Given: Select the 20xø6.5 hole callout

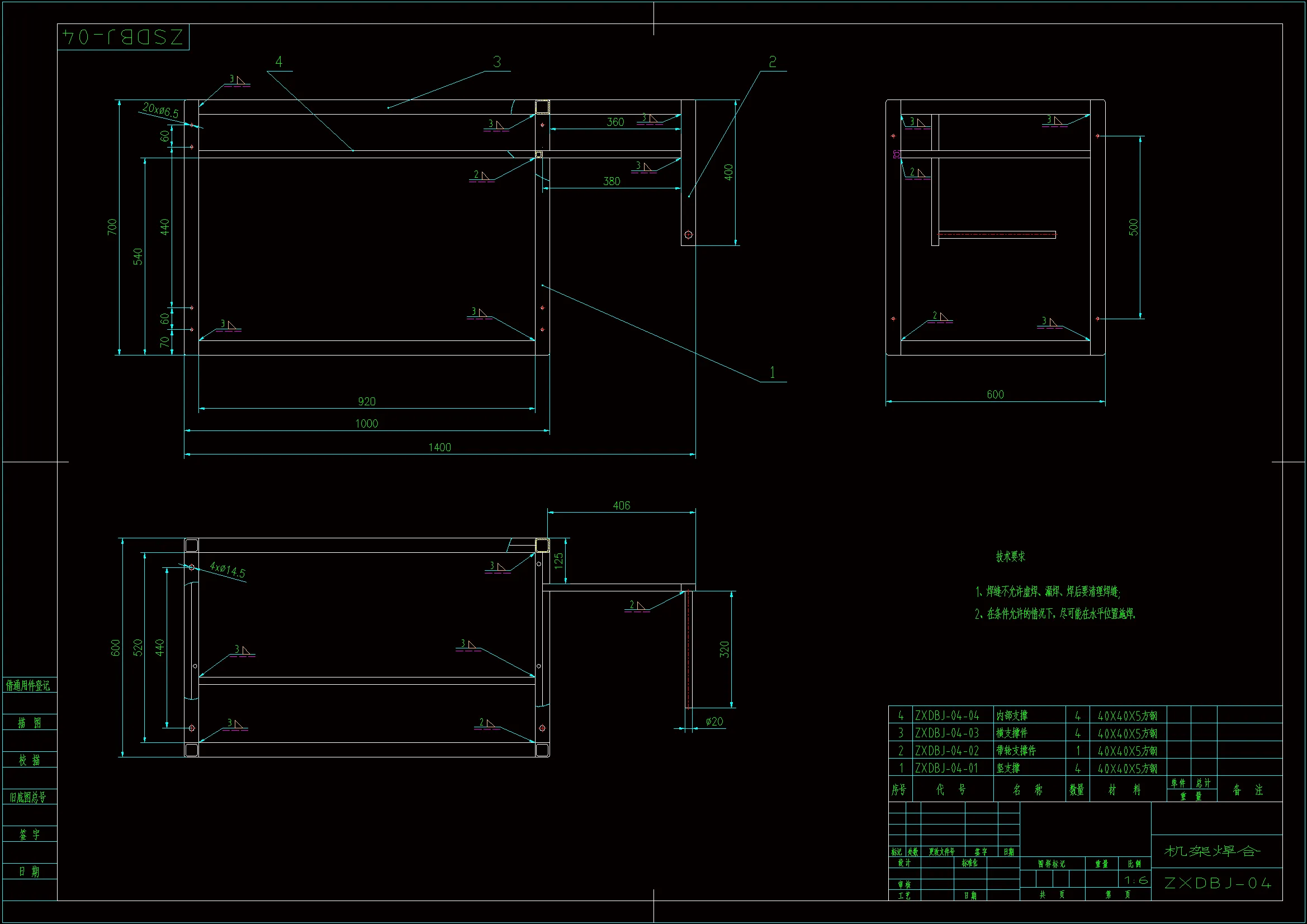Looking at the screenshot, I should 160,110.
